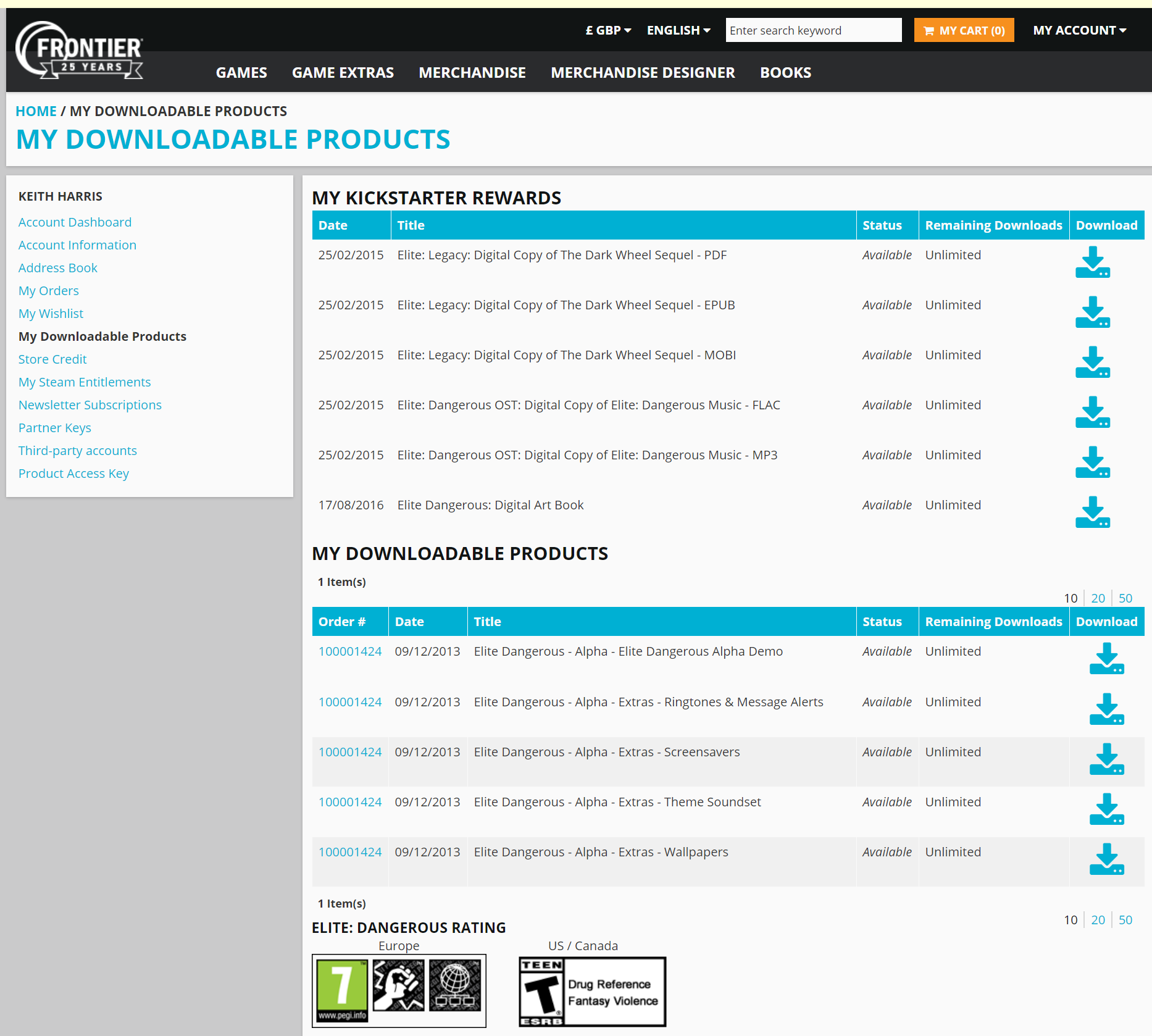
Task: Download Ringtones & Message Alerts extras
Action: (x=1106, y=709)
